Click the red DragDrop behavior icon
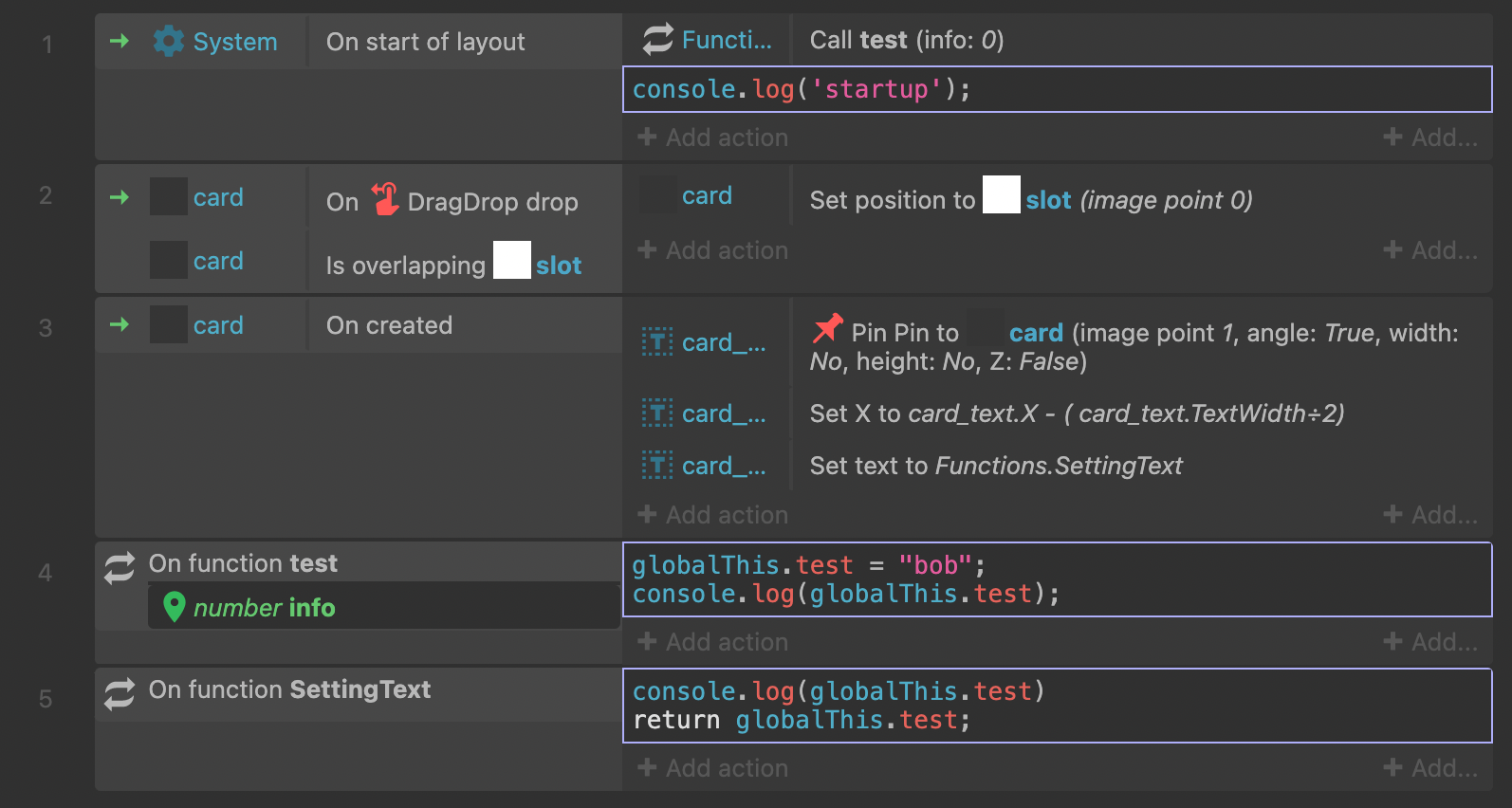The image size is (1512, 808). click(385, 199)
